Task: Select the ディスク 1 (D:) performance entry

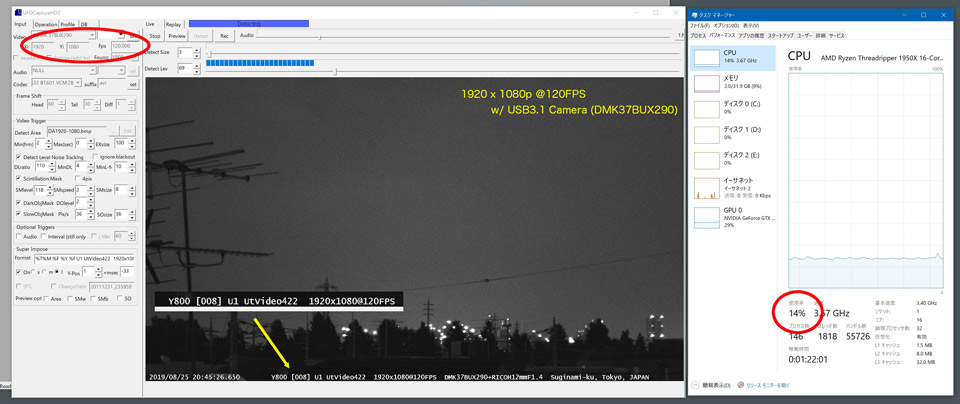Action: pyautogui.click(x=733, y=133)
